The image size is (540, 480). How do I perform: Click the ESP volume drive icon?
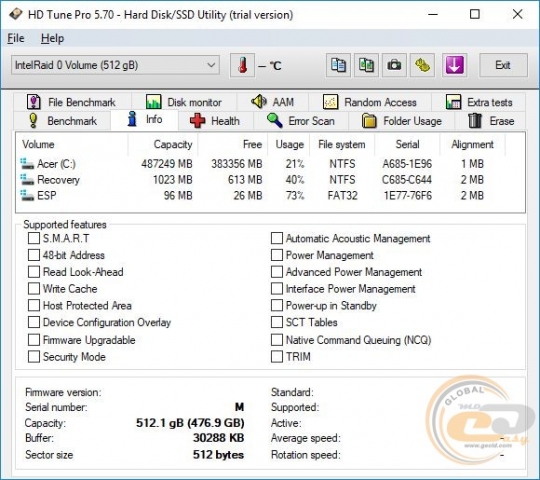27,195
